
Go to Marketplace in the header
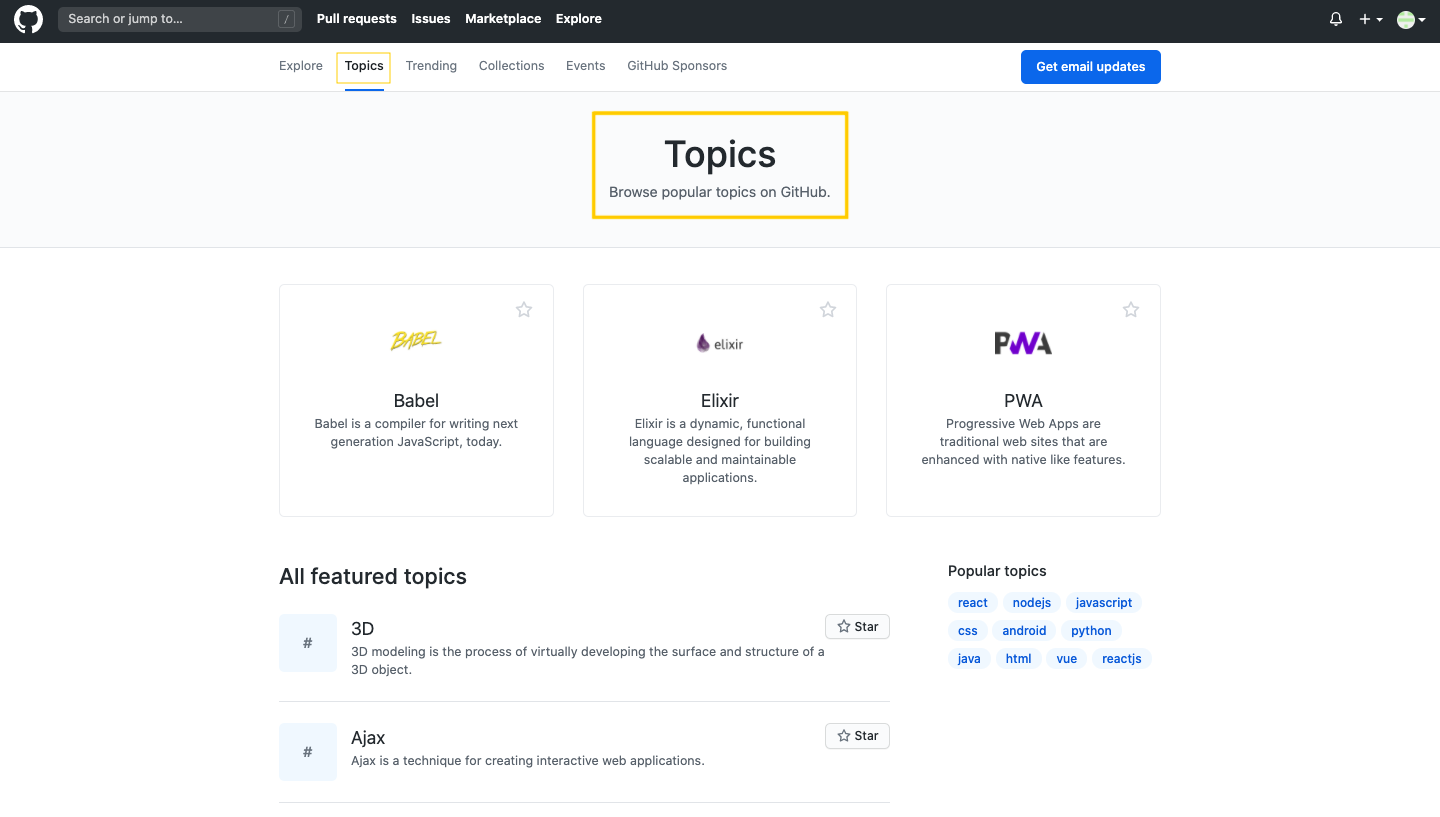tap(503, 19)
